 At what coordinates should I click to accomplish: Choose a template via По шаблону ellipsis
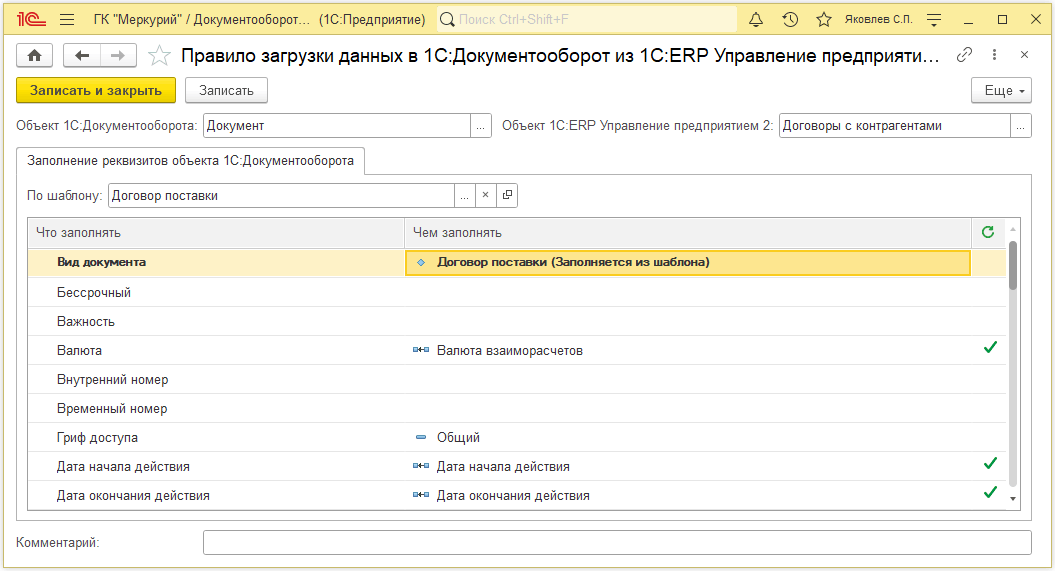coord(464,195)
